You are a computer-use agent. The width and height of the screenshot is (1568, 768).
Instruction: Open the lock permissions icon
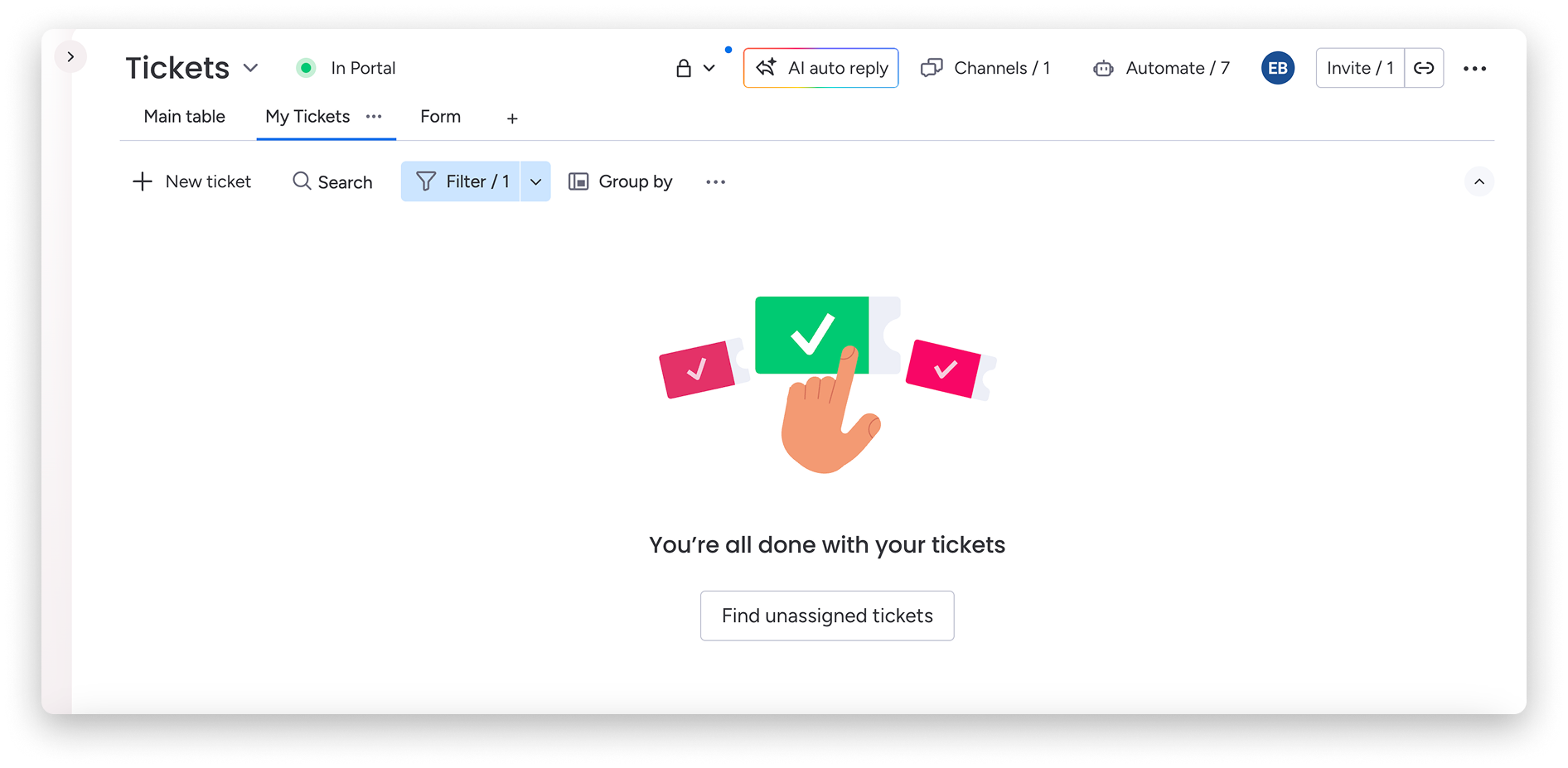point(683,68)
